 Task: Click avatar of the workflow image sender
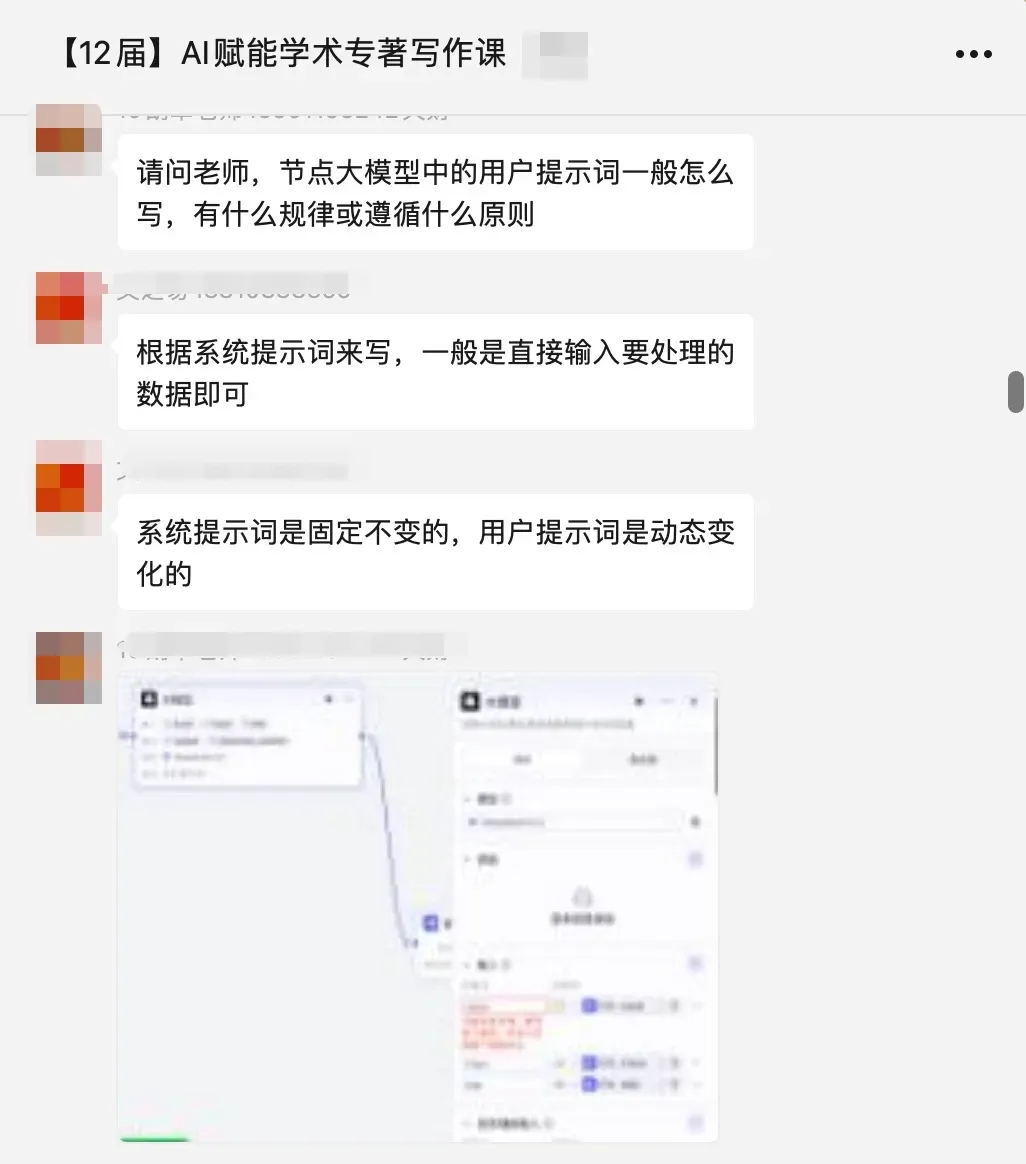[x=69, y=667]
